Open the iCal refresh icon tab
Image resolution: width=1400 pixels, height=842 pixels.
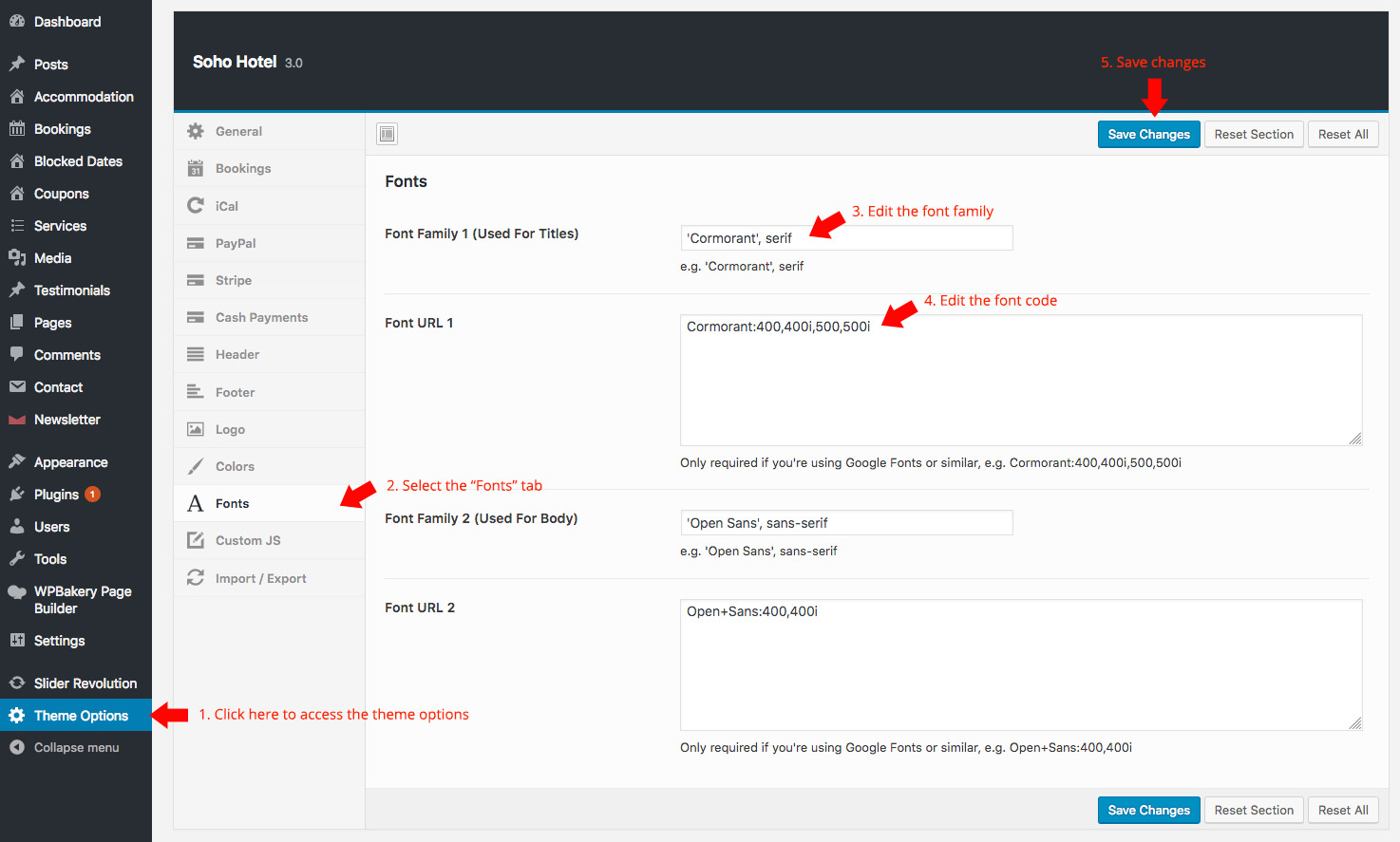(196, 205)
